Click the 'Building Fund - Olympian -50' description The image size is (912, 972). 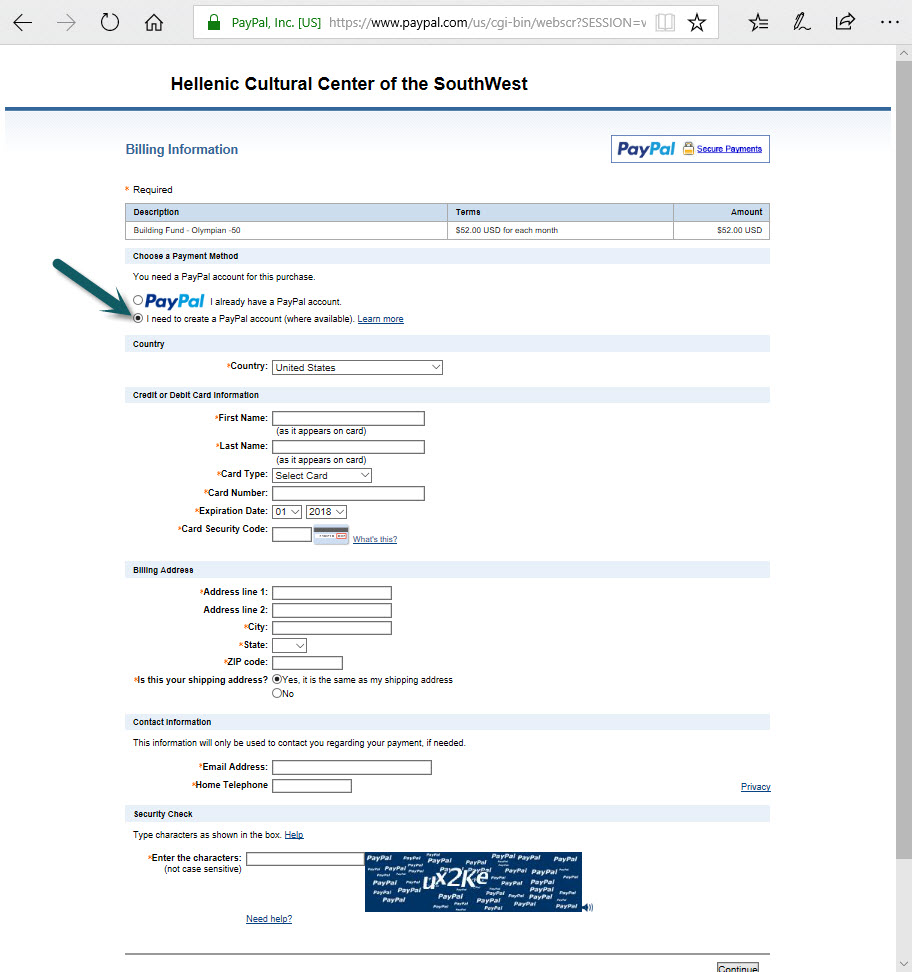pyautogui.click(x=187, y=230)
